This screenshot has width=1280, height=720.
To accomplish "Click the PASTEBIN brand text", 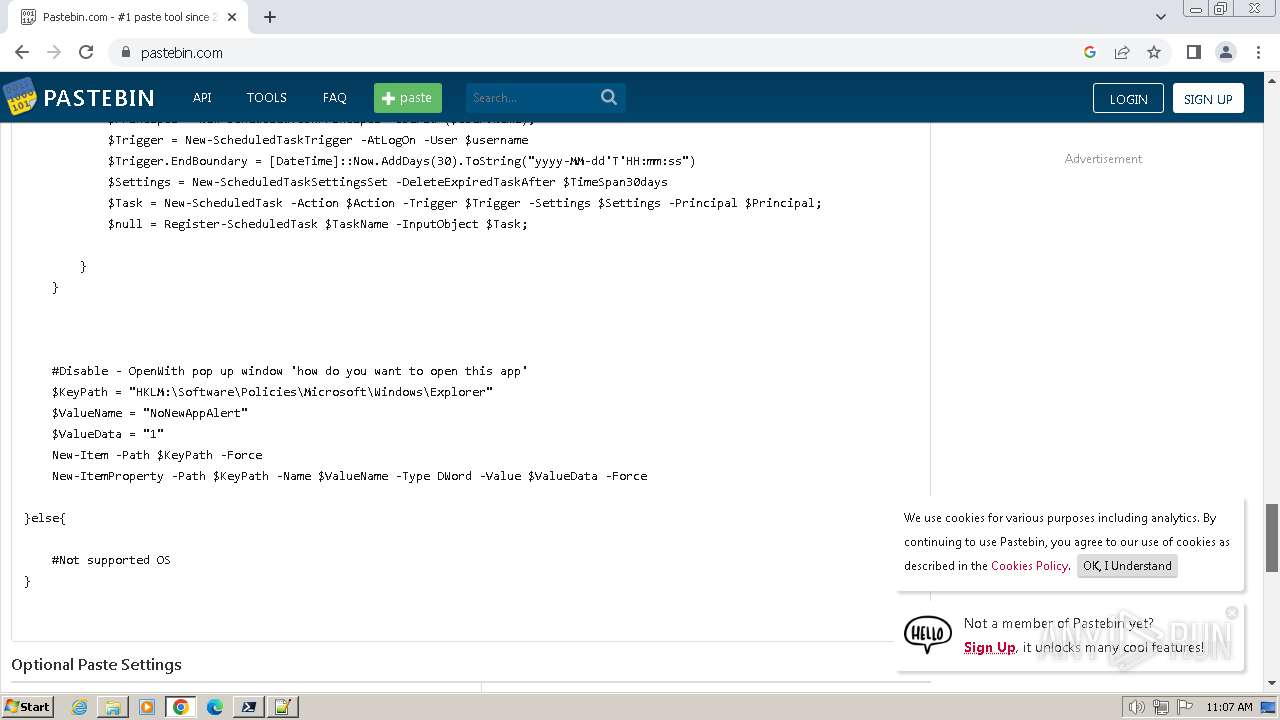I will (x=99, y=97).
